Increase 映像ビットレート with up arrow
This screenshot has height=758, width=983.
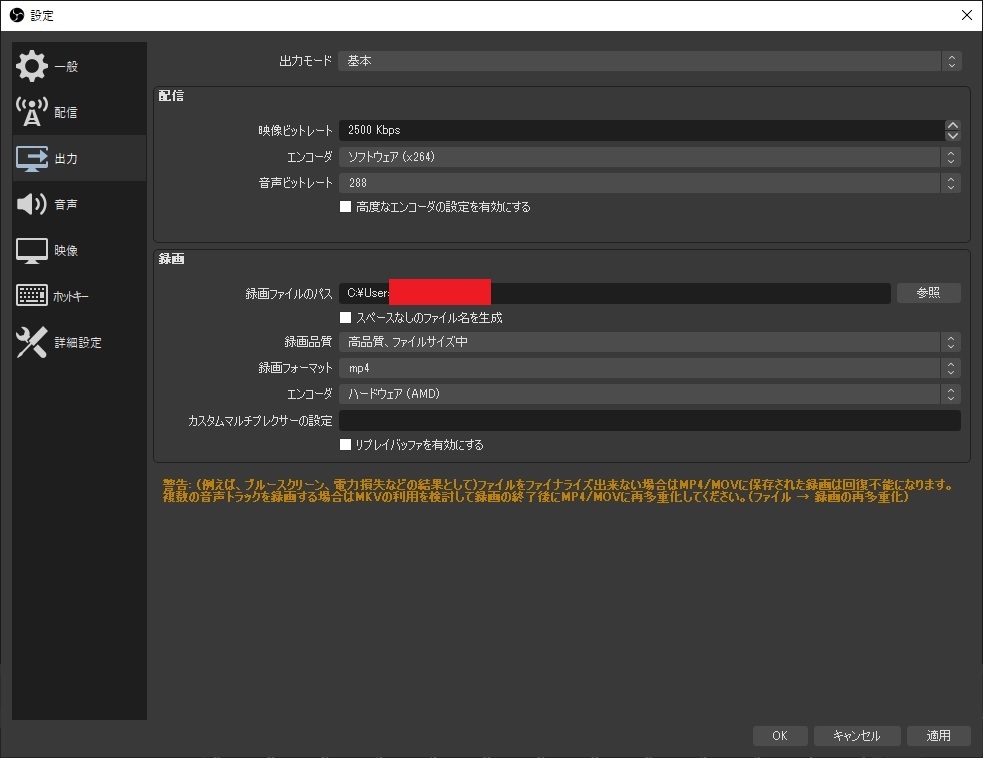coord(952,125)
